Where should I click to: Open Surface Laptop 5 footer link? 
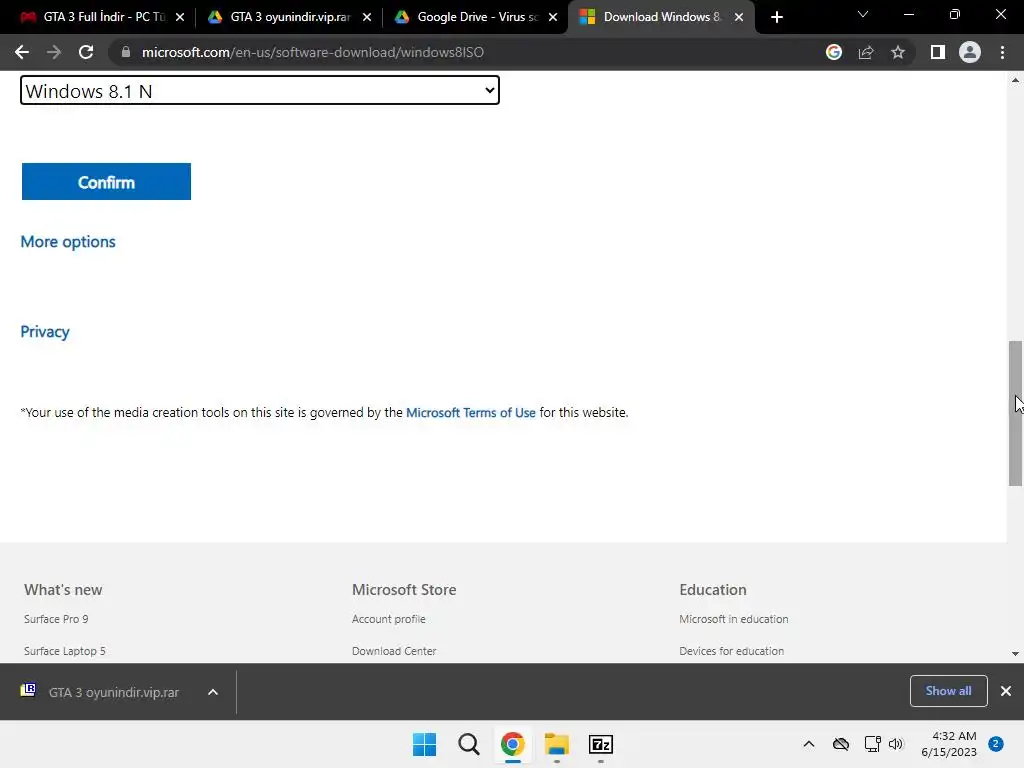[65, 651]
